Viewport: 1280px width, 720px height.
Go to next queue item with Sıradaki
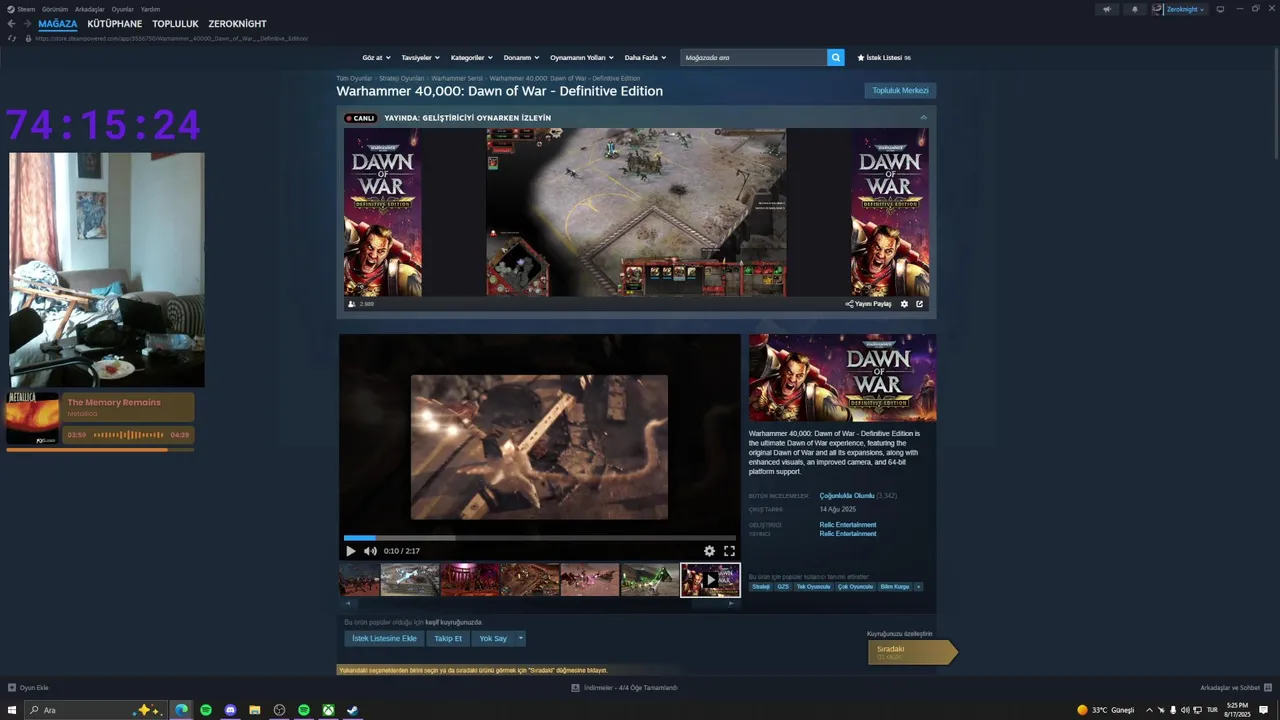point(912,652)
